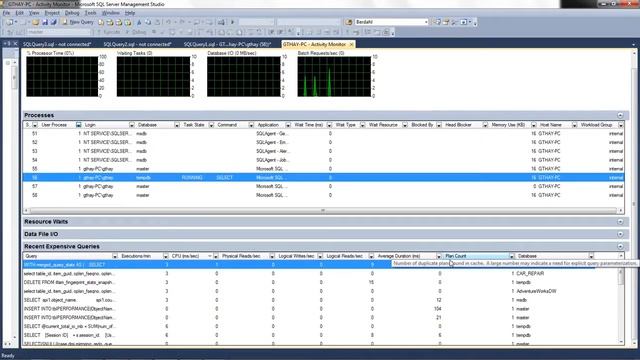Screen dimensions: 640x360
Task: Click the Waiting Tasks graph
Action: pyautogui.click(x=153, y=77)
